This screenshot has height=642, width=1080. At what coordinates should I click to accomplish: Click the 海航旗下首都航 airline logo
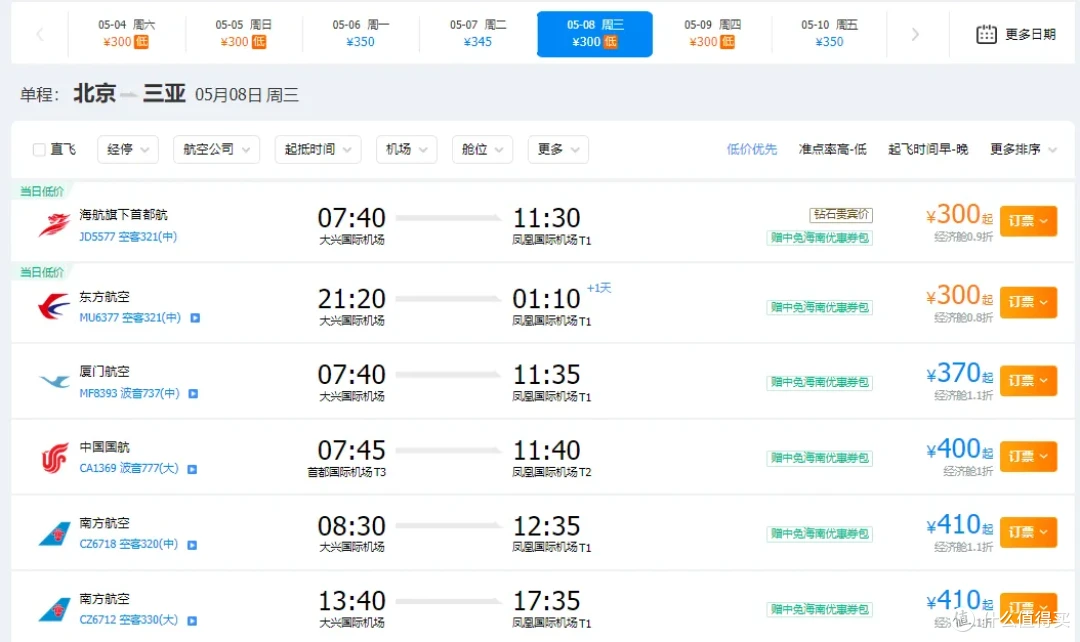[x=54, y=225]
